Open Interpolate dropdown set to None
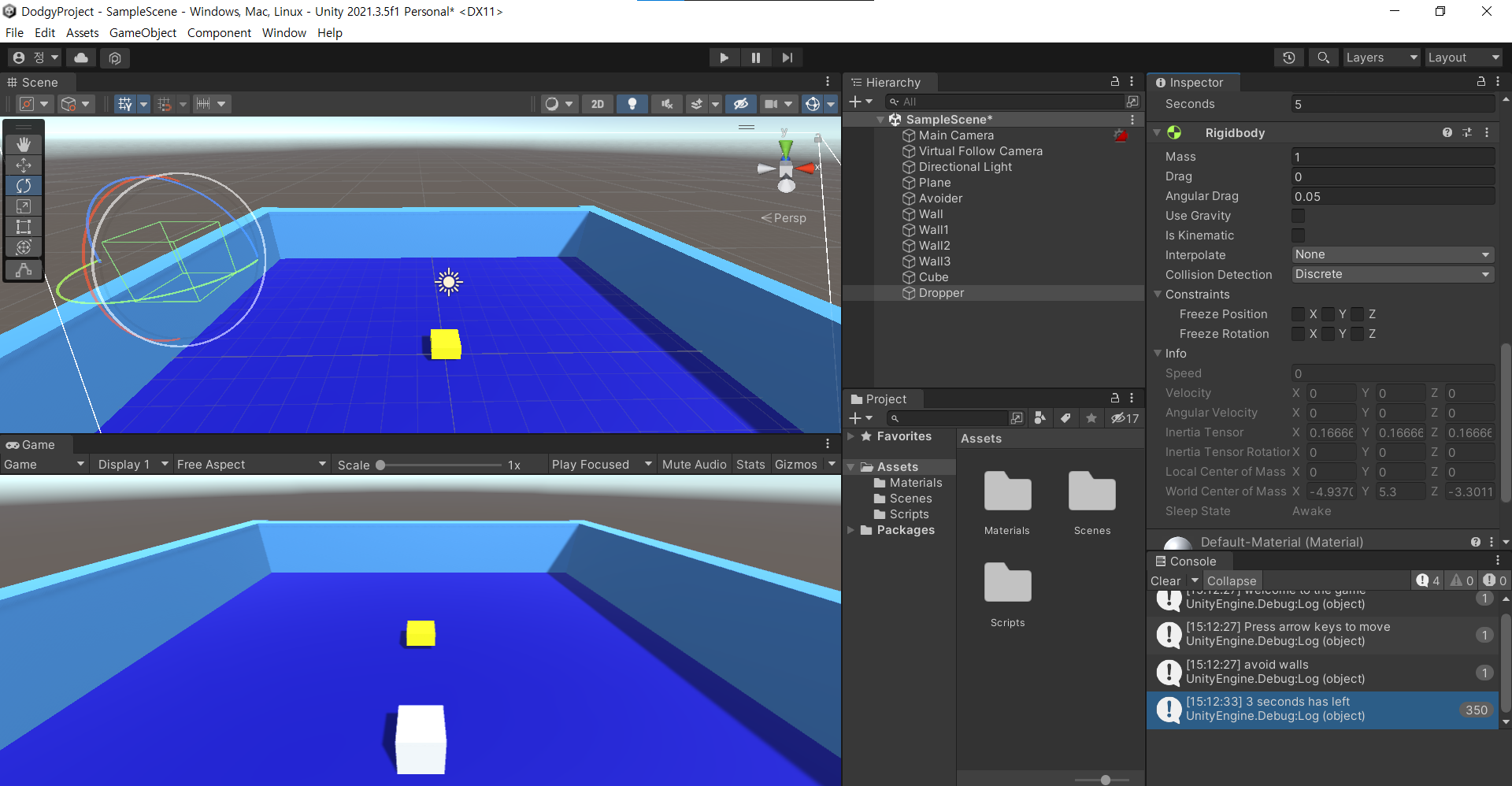Viewport: 1512px width, 786px height. click(1392, 254)
